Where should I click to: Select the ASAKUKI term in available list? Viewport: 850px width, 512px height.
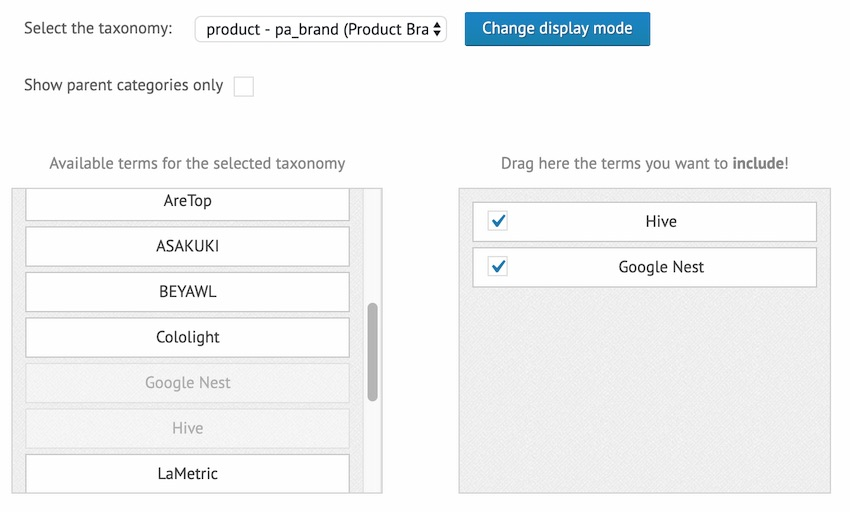pyautogui.click(x=187, y=246)
